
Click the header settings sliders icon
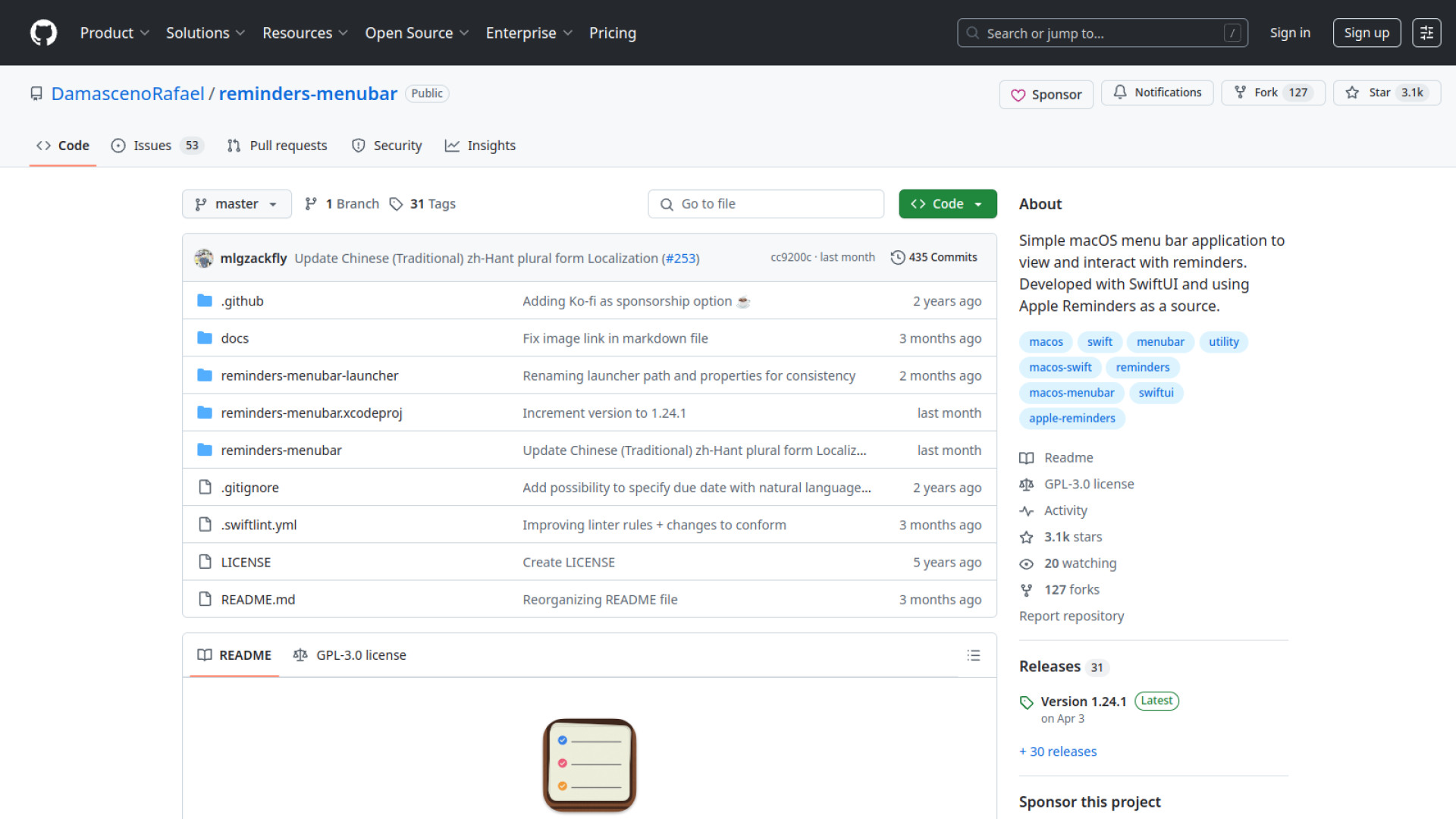click(x=1426, y=33)
